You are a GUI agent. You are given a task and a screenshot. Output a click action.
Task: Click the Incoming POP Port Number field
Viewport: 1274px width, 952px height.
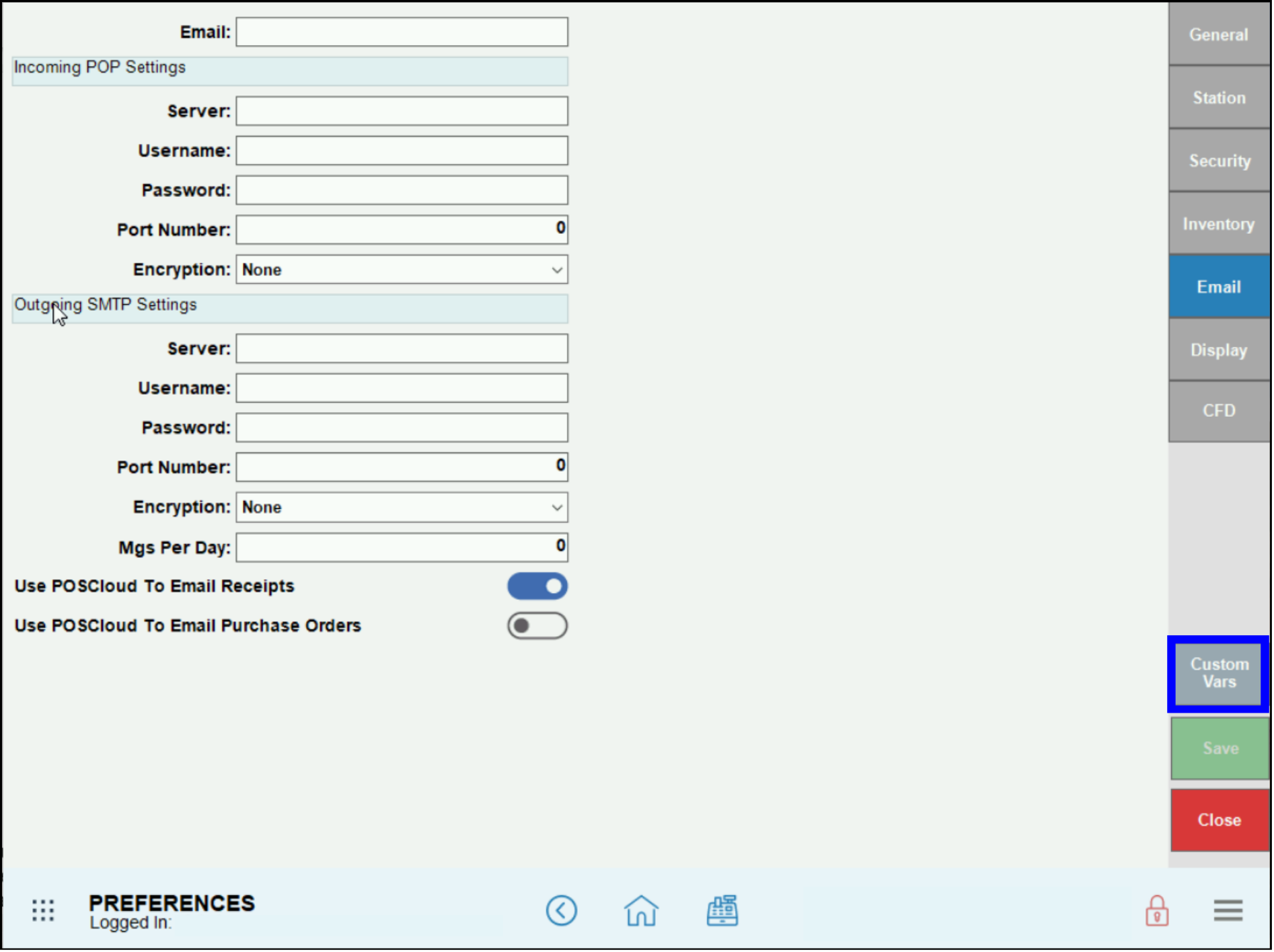402,230
